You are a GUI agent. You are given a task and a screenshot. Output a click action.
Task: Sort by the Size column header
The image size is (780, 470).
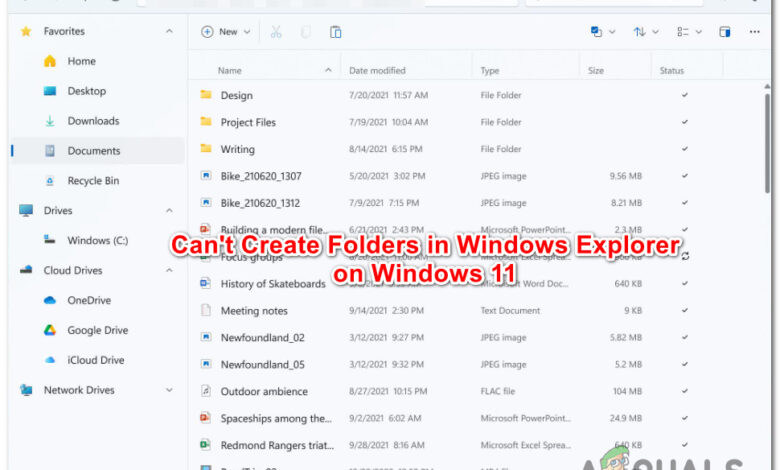595,71
